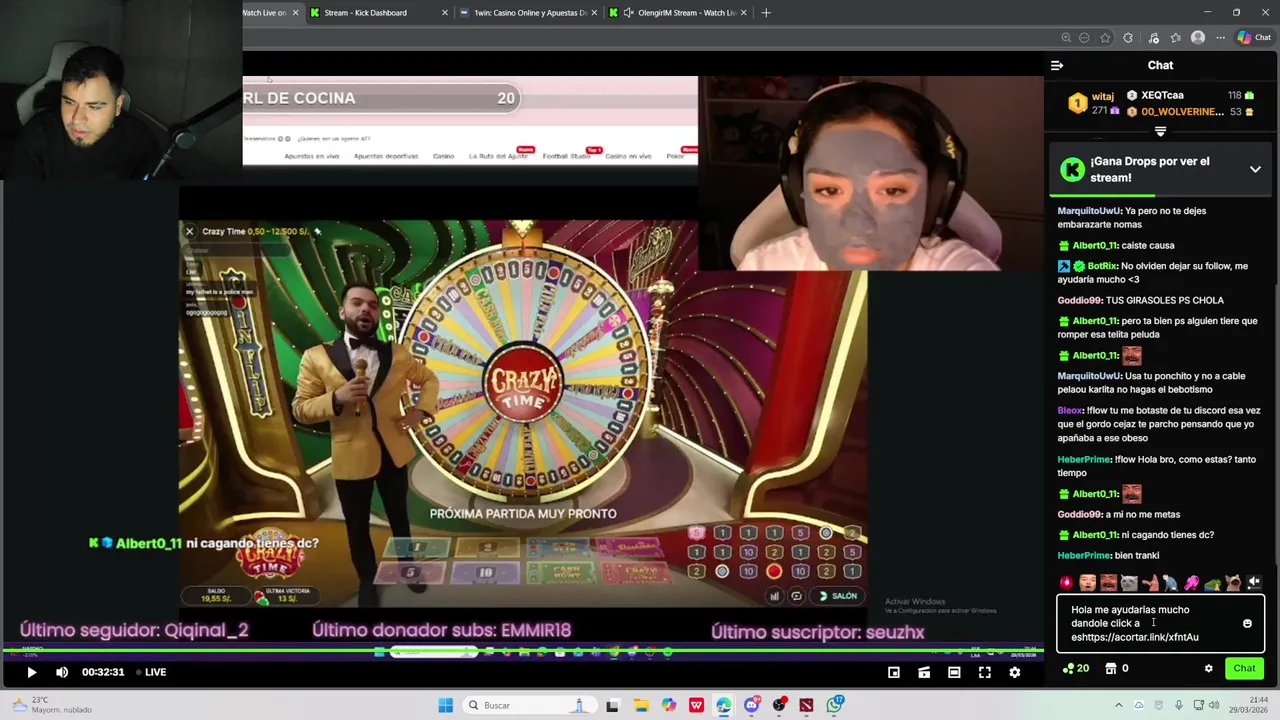Open the clip creation icon

[x=924, y=672]
